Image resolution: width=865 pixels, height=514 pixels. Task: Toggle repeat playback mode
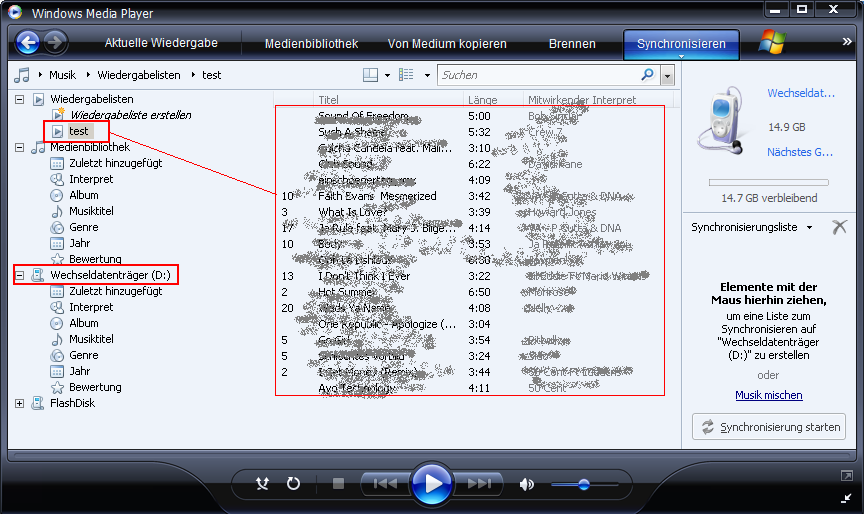(293, 484)
